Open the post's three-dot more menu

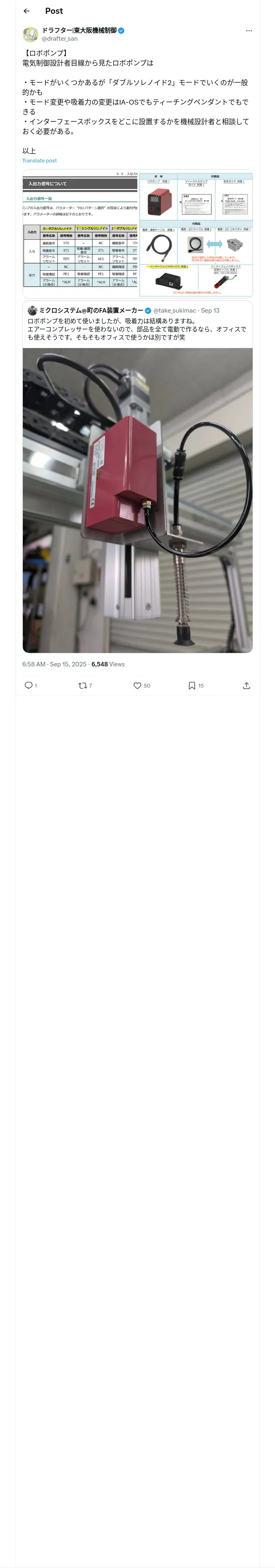tap(249, 31)
